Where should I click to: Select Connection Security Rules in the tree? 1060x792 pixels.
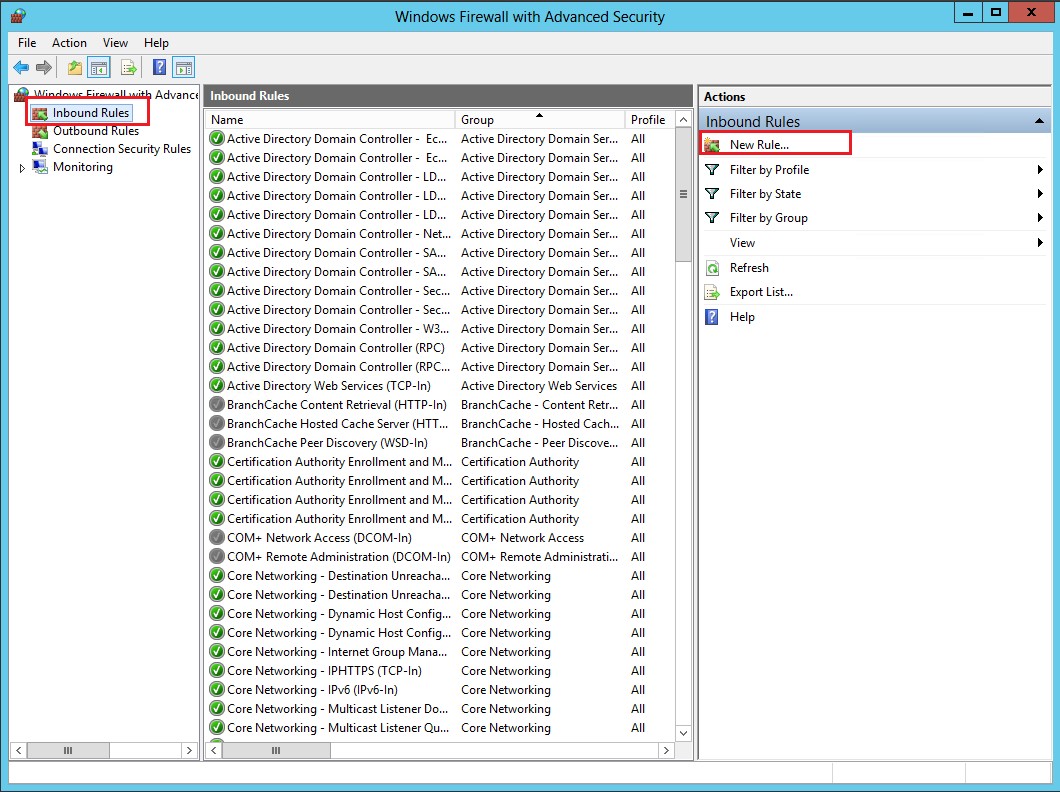click(x=122, y=149)
